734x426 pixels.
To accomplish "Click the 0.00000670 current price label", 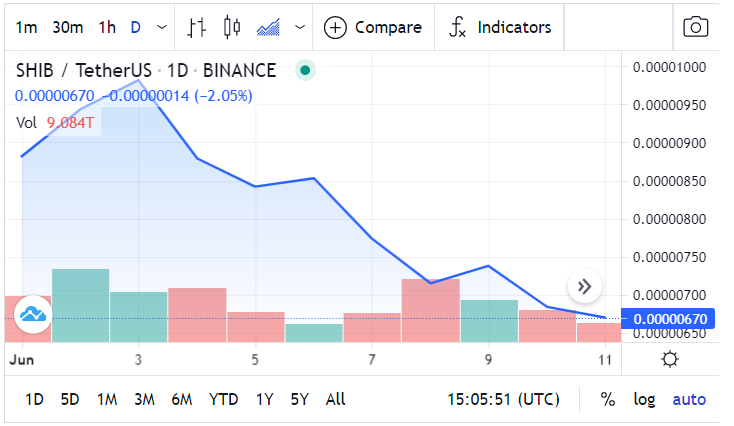I will click(668, 319).
